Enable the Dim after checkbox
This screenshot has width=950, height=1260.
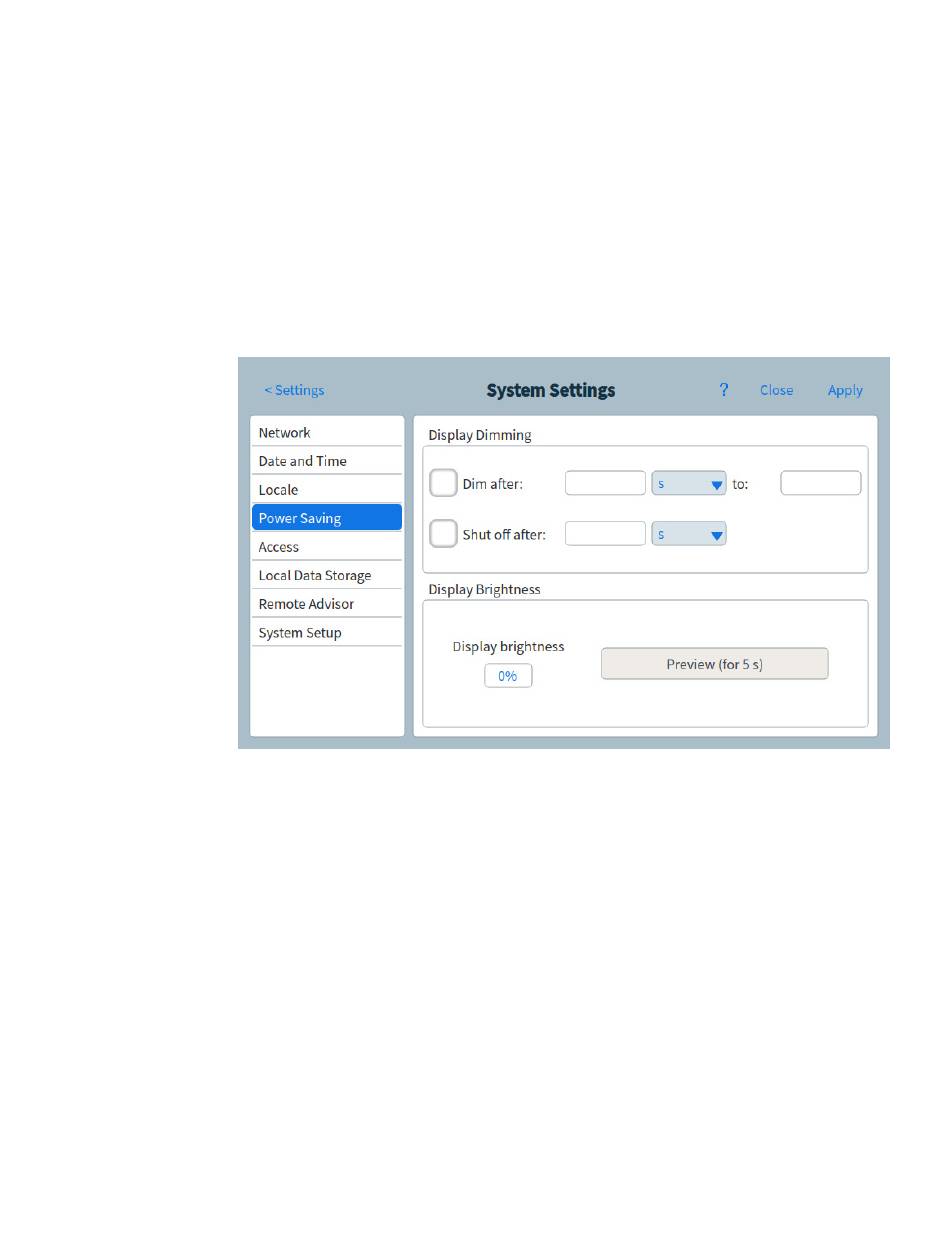click(x=443, y=483)
